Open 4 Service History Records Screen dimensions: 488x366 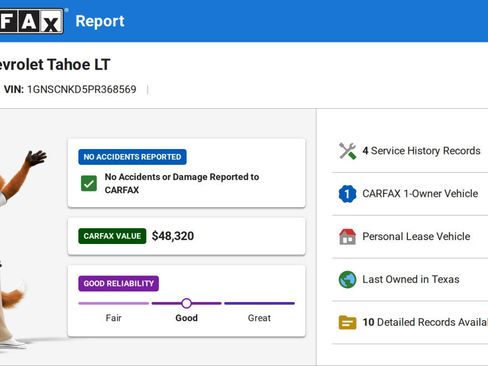[410, 151]
